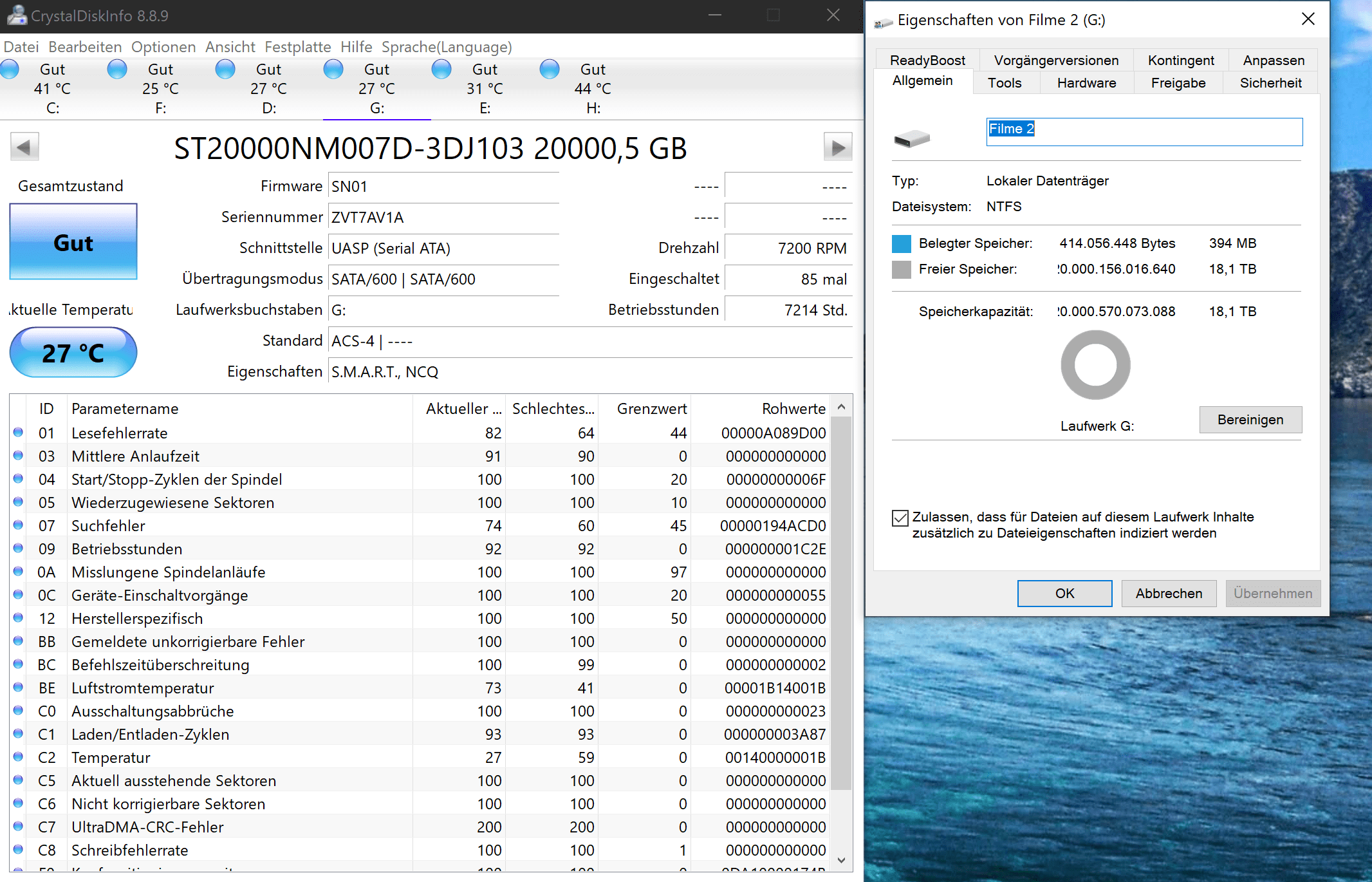Close the Eigenschaften von Filme 2 dialog
Viewport: 1372px width, 882px height.
pyautogui.click(x=1308, y=19)
